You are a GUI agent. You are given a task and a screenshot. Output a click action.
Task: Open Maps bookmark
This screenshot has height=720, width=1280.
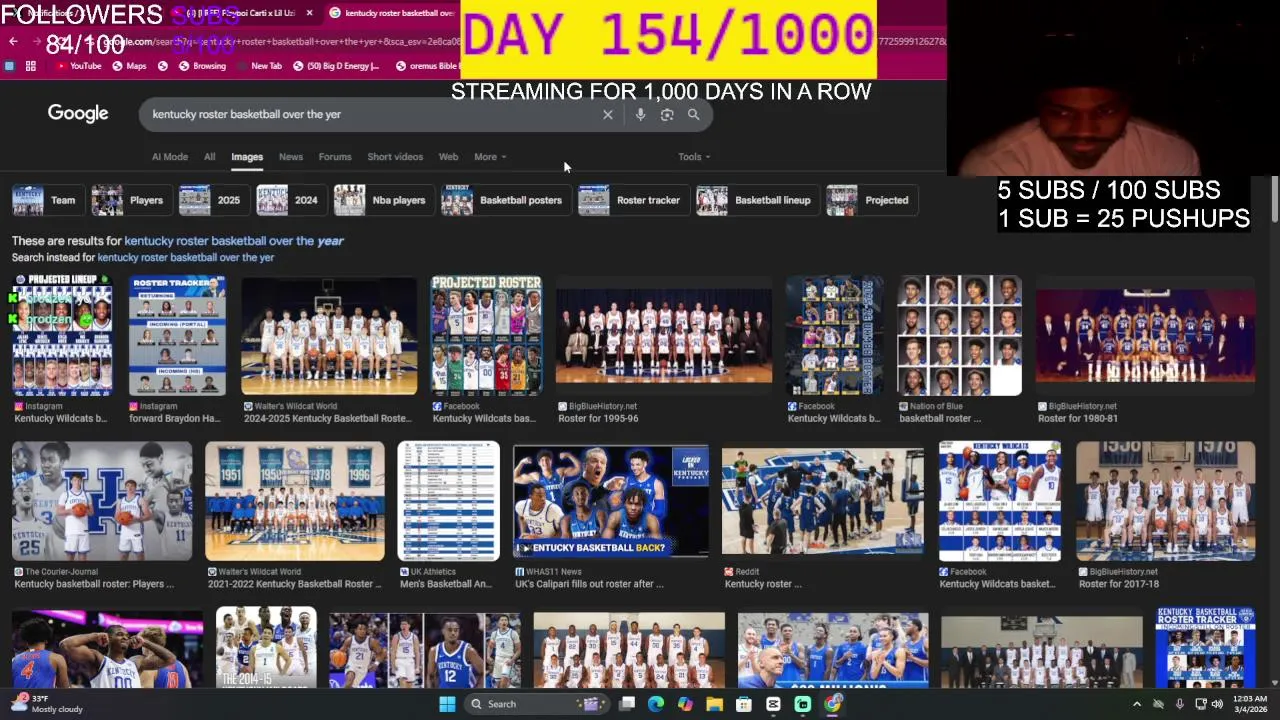[129, 66]
